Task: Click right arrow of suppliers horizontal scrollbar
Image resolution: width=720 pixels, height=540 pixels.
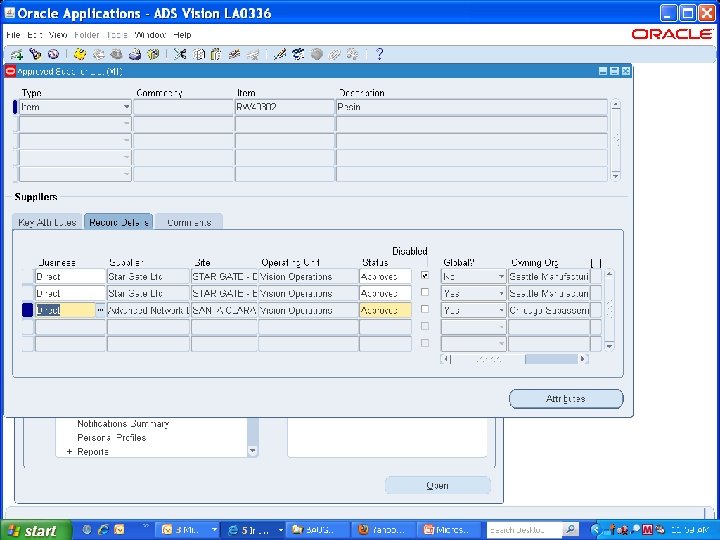Action: pos(583,359)
